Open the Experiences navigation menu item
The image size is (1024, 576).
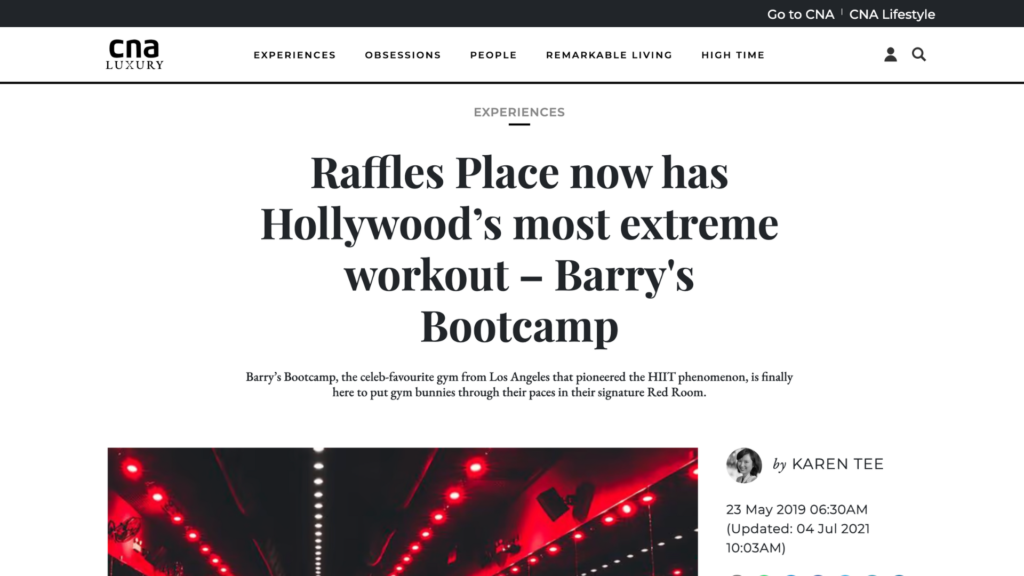click(294, 55)
